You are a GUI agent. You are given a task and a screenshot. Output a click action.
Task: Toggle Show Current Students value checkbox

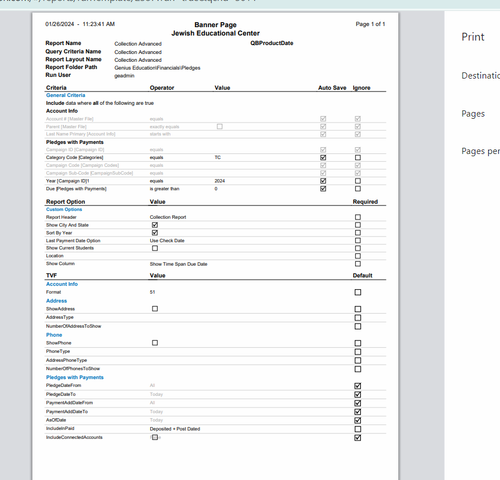(155, 248)
